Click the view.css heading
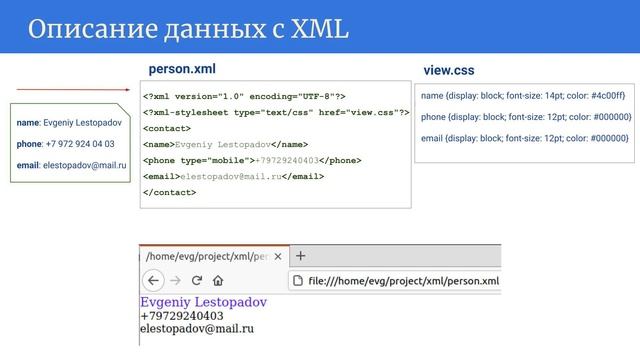 449,70
